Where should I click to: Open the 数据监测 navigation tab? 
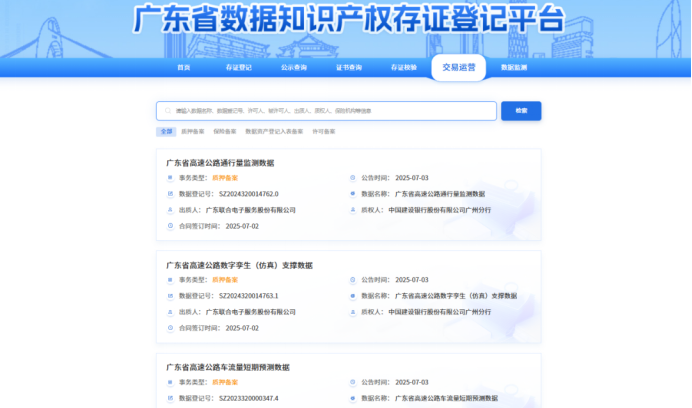pos(513,68)
